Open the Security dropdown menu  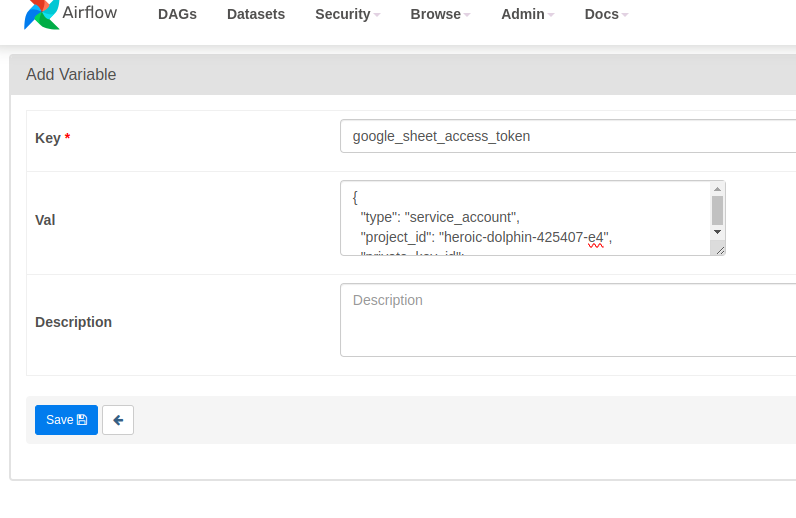[348, 15]
